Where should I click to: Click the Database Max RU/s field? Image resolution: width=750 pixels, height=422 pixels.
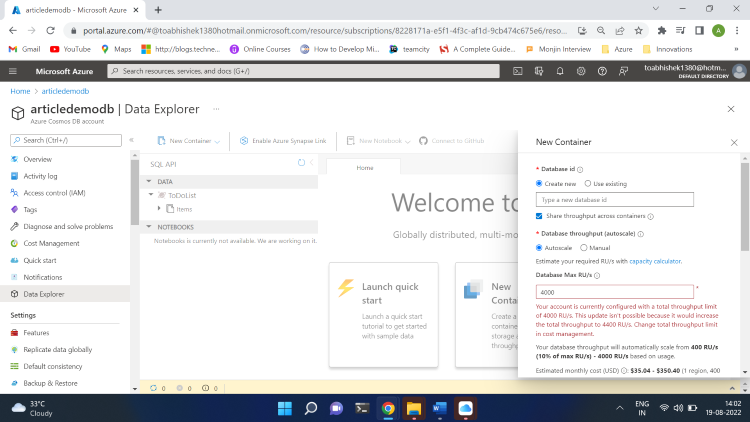point(615,292)
